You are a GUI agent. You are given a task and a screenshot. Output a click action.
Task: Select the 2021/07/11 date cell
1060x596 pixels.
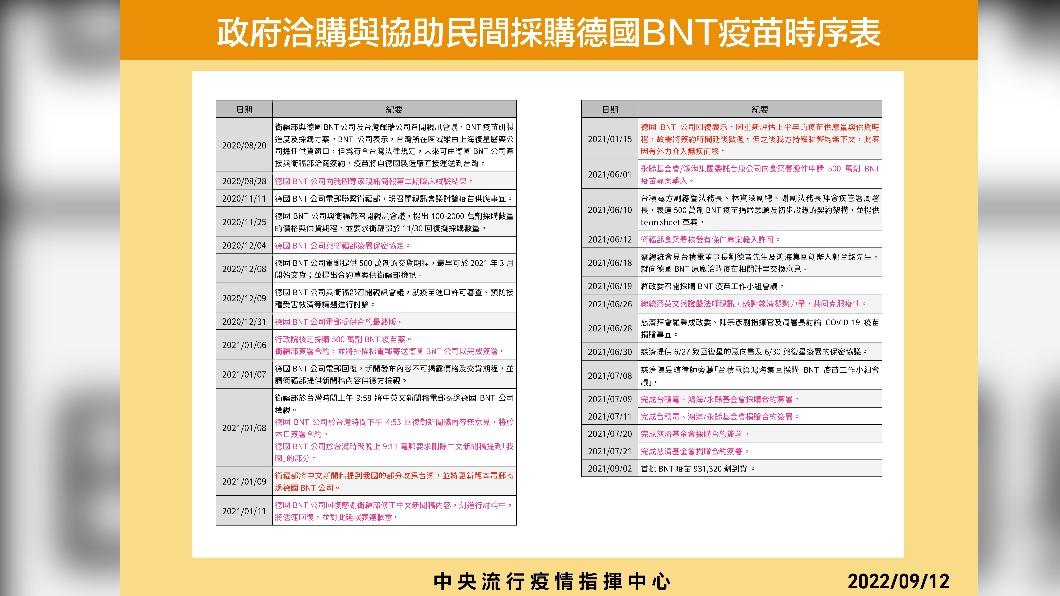(x=609, y=416)
